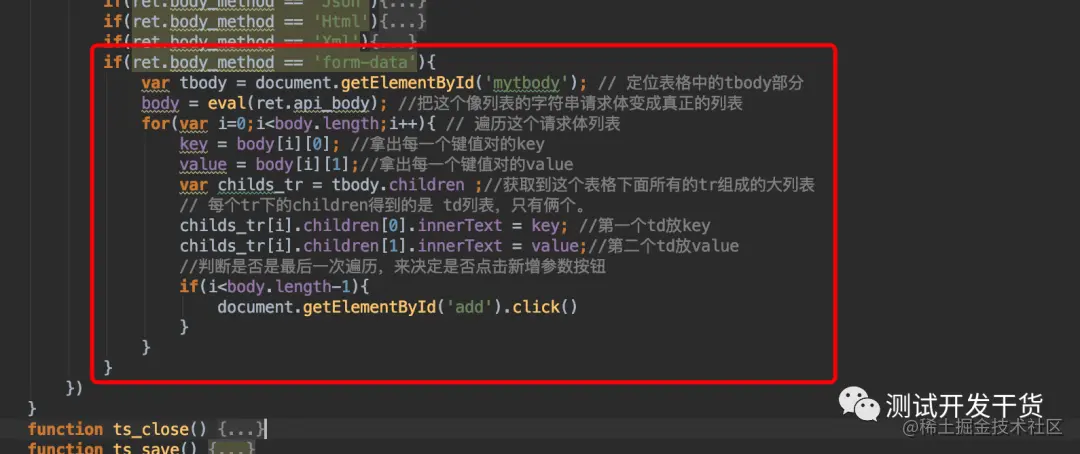
Task: Click the comment 第一个td放key
Action: [645, 225]
